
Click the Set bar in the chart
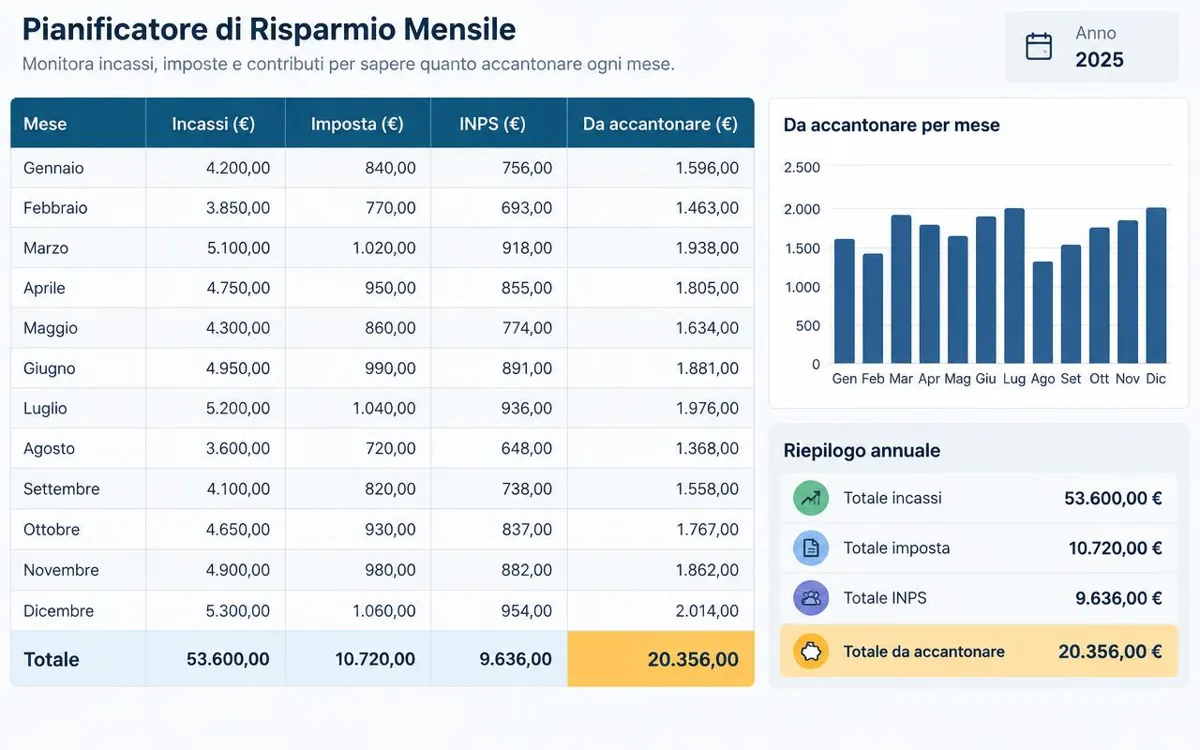pyautogui.click(x=1071, y=304)
